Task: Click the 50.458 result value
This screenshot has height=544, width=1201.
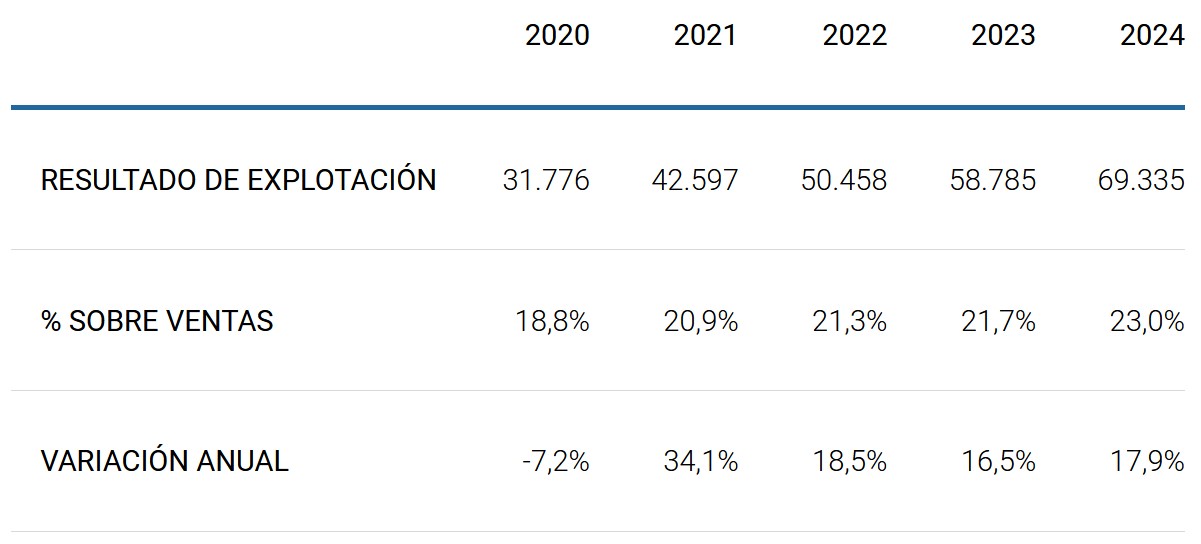Action: pos(843,180)
